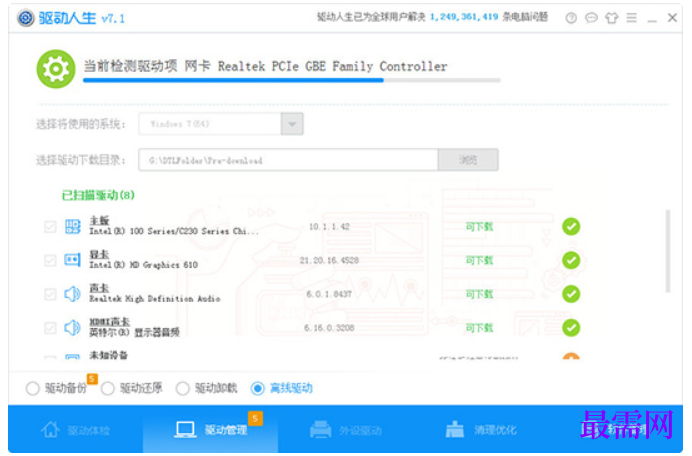Toggle checkbox for Intel 100 Series motherboard driver
This screenshot has height=456, width=692.
pos(50,227)
